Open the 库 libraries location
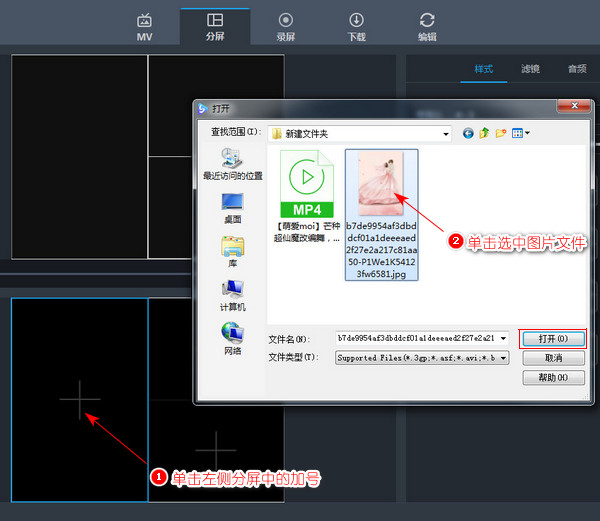600x521 pixels. (x=233, y=252)
